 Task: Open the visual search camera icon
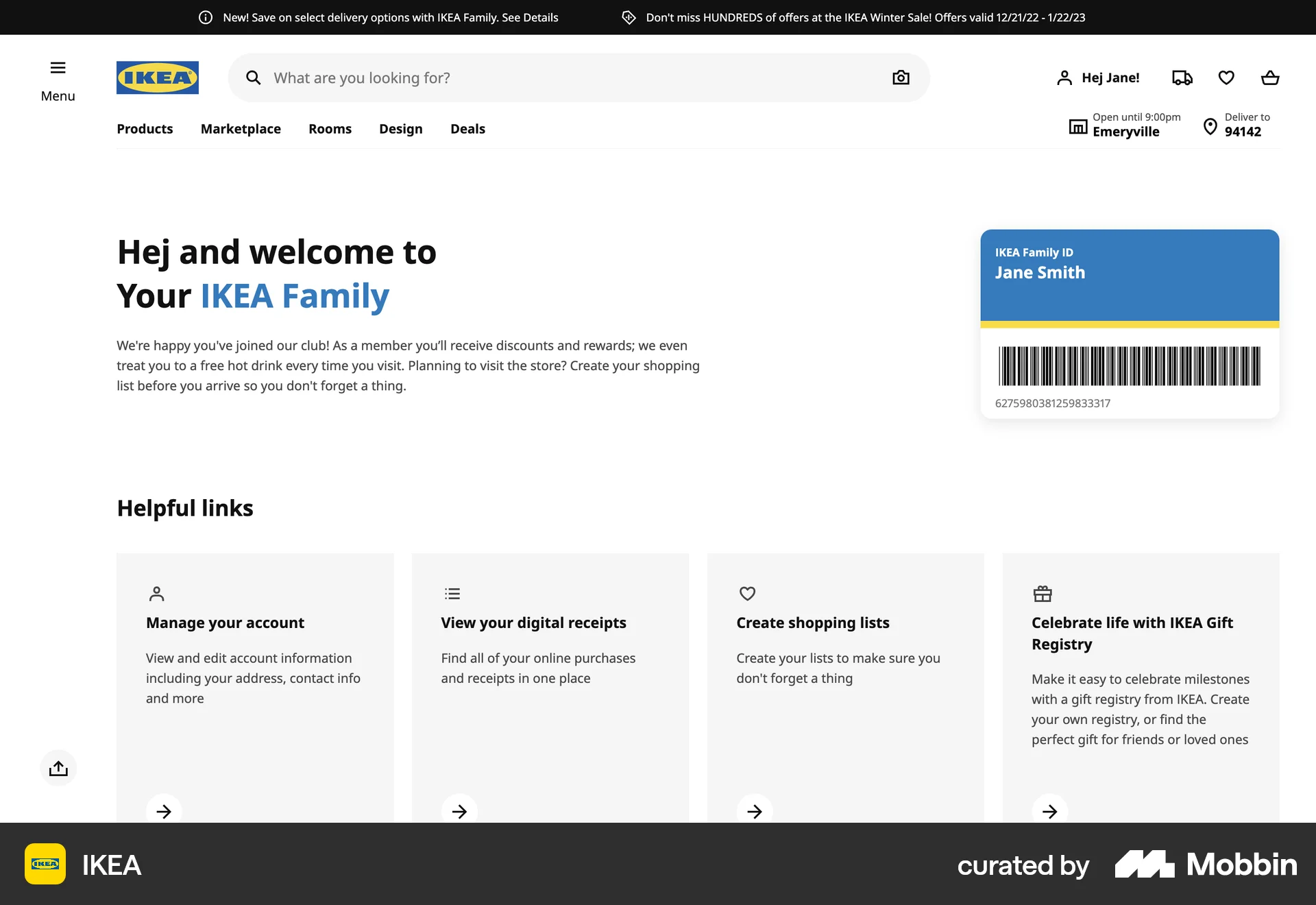[x=900, y=77]
